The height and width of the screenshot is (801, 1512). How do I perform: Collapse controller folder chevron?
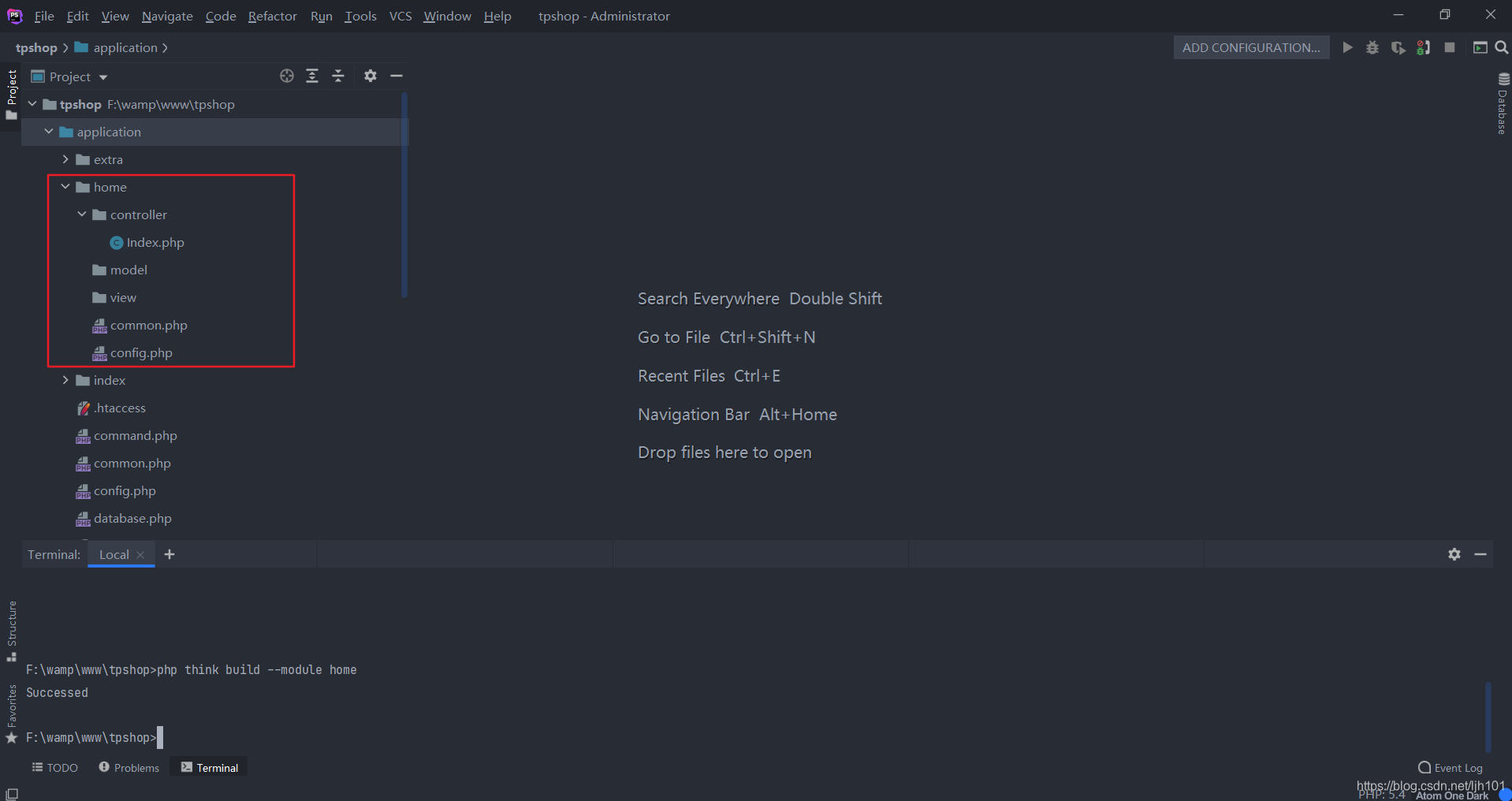pos(82,214)
